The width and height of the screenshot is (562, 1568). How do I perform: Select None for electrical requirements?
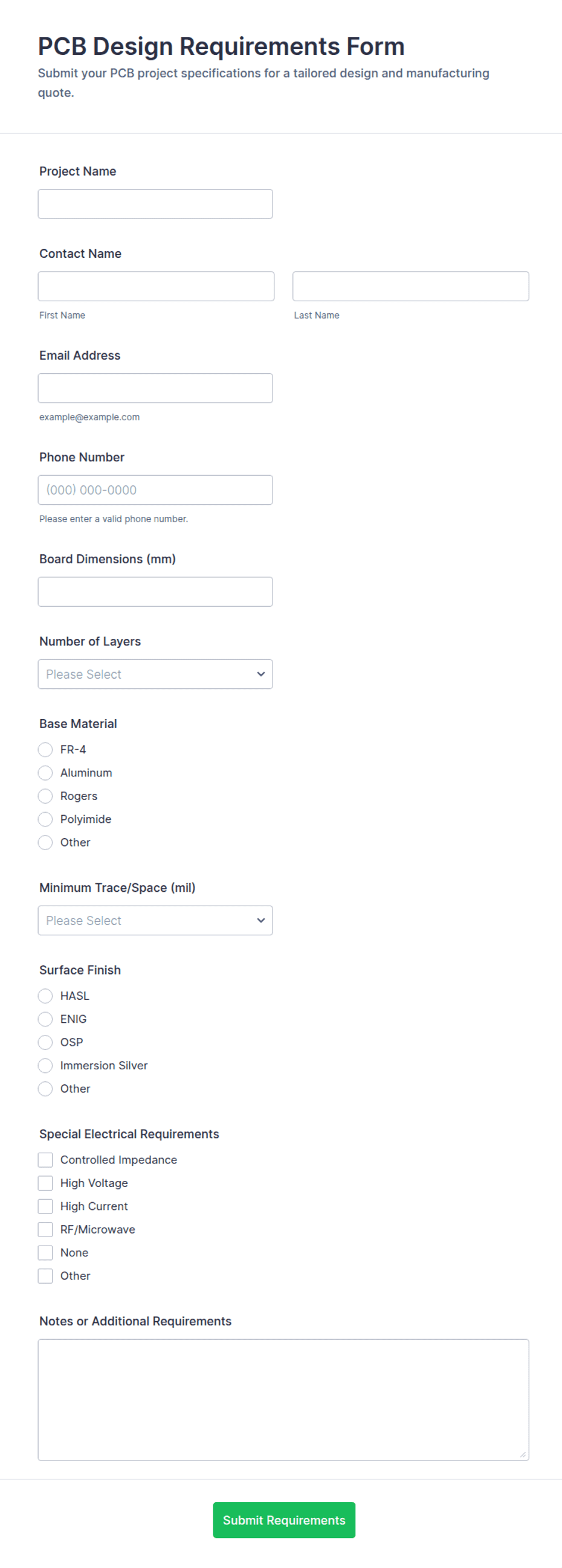(x=45, y=1252)
